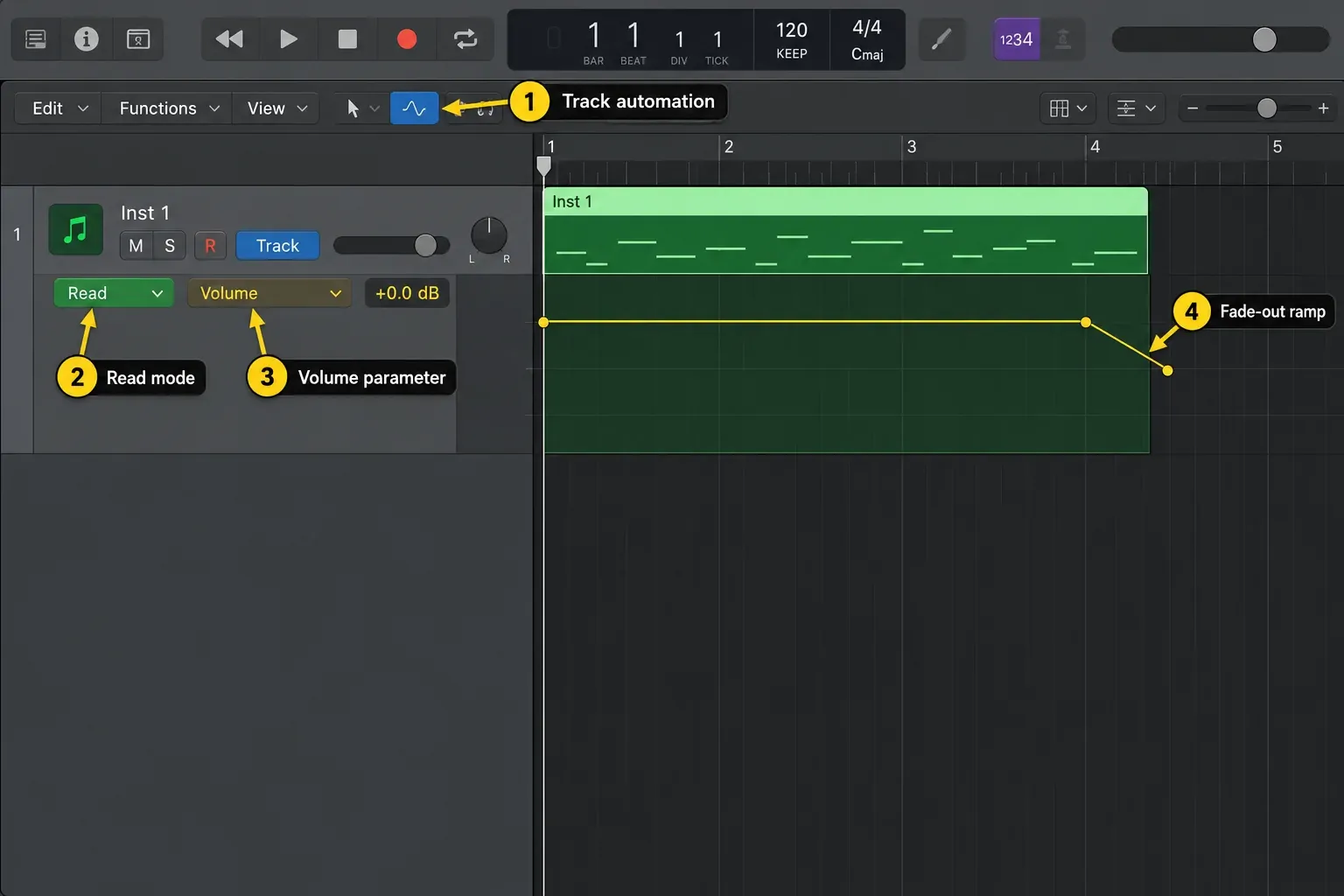Open the Volume automation parameter dropdown

pos(269,293)
